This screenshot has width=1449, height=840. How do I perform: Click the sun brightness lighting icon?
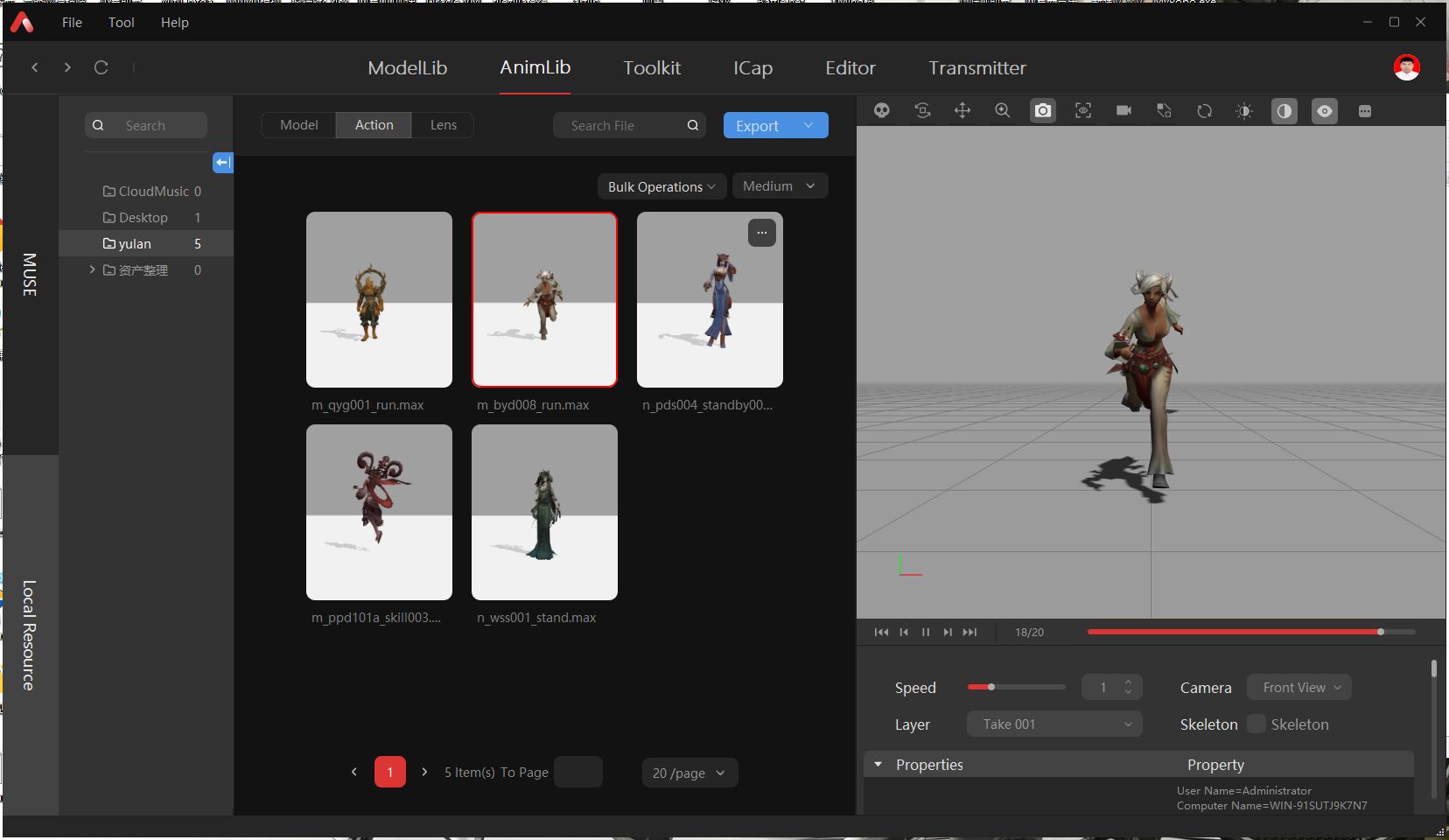[1244, 111]
